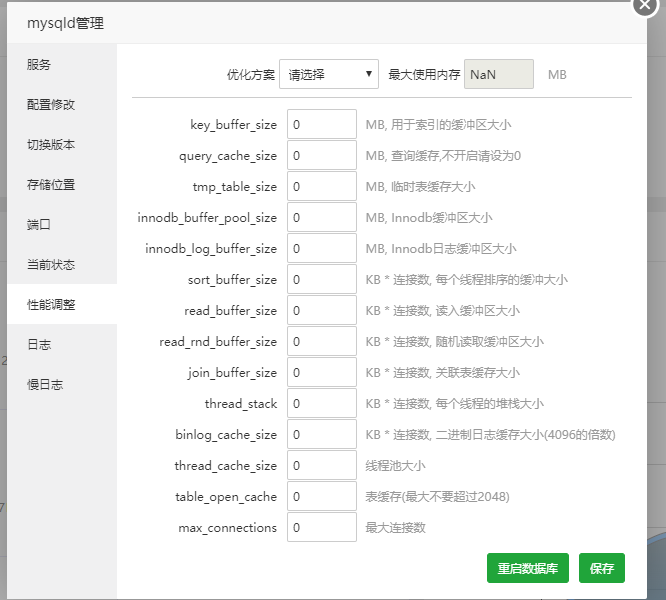The image size is (666, 600).
Task: Click the '每个线程排序的缓冲大小' description
Action: tap(502, 279)
